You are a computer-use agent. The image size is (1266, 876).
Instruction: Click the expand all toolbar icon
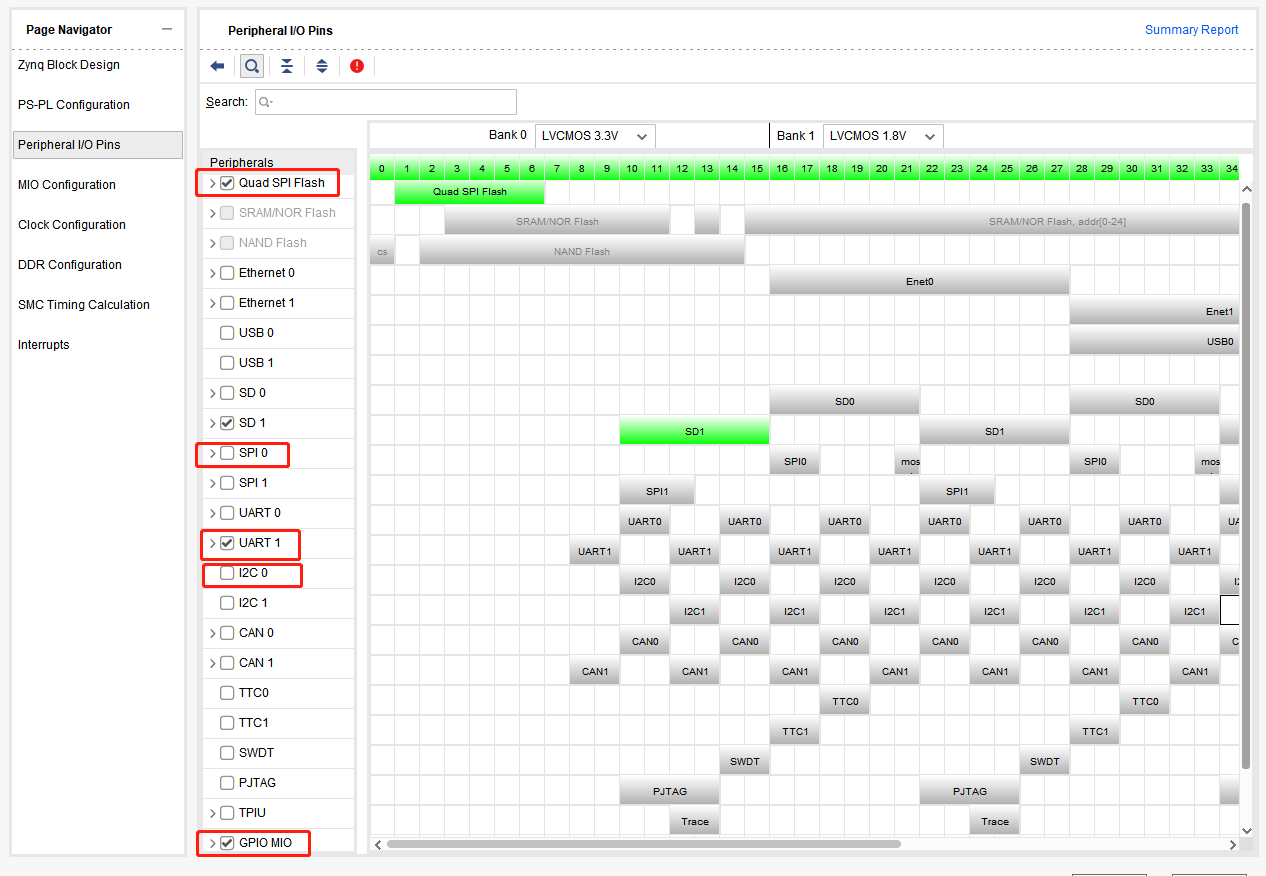pos(322,66)
